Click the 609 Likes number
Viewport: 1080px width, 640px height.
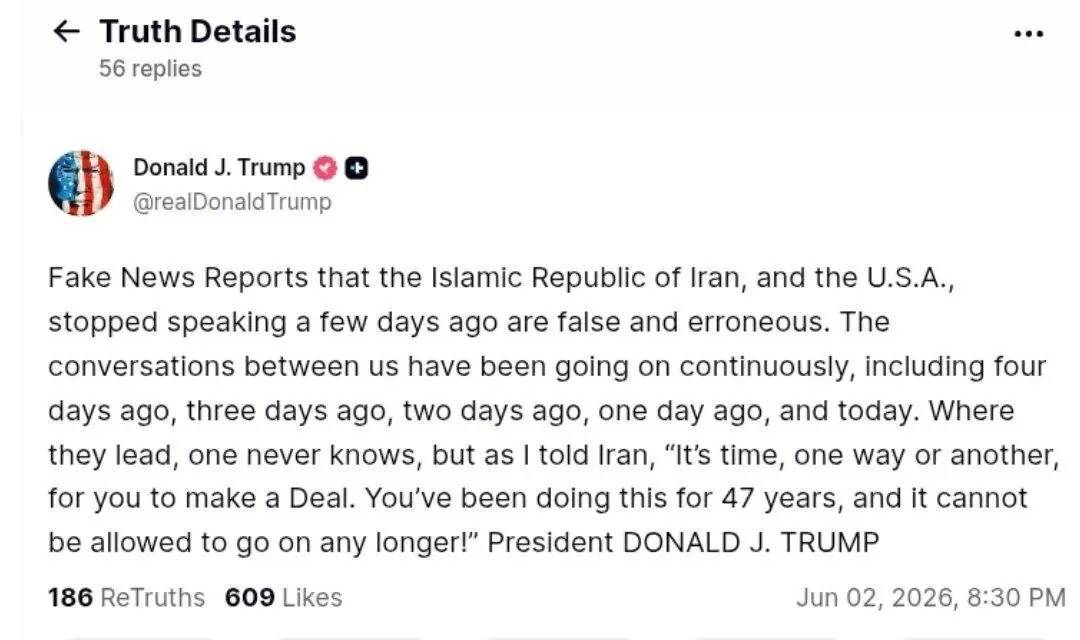click(x=250, y=597)
